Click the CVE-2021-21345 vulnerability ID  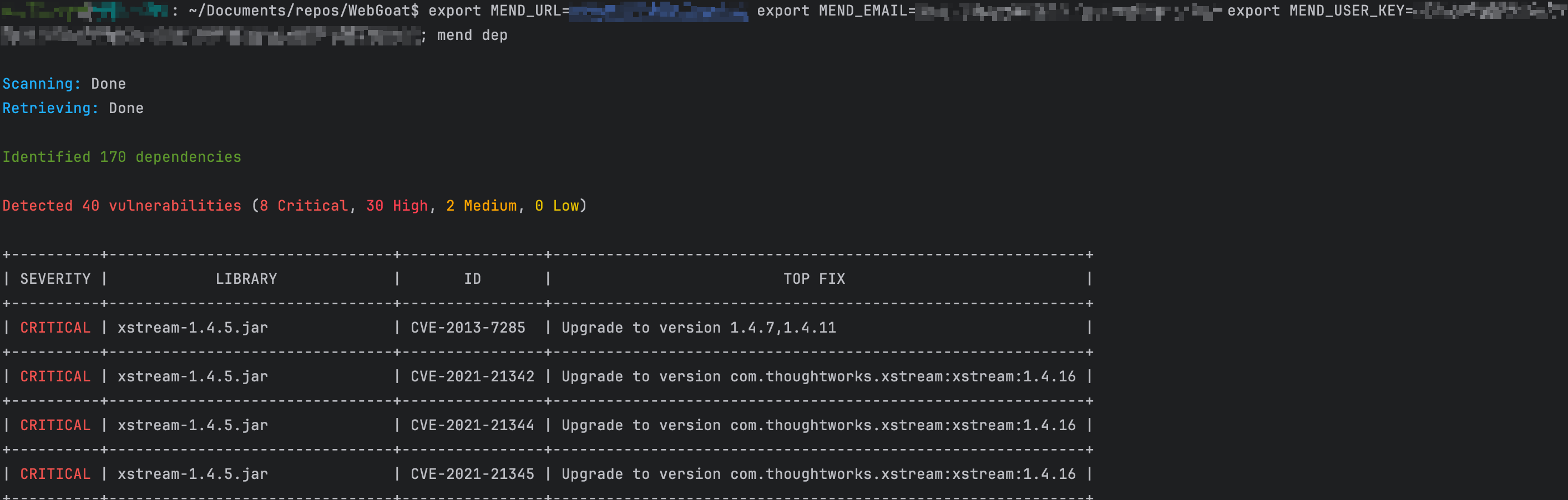coord(472,473)
